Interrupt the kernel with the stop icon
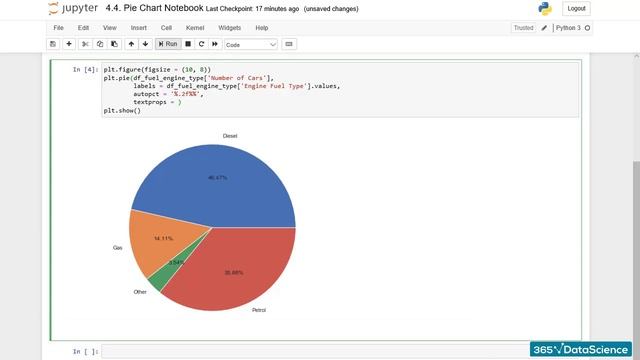This screenshot has width=640, height=360. [x=188, y=44]
